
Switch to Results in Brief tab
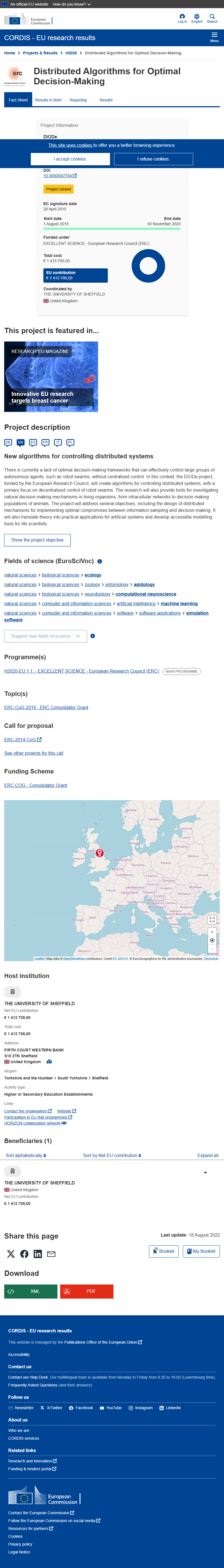pos(48,100)
